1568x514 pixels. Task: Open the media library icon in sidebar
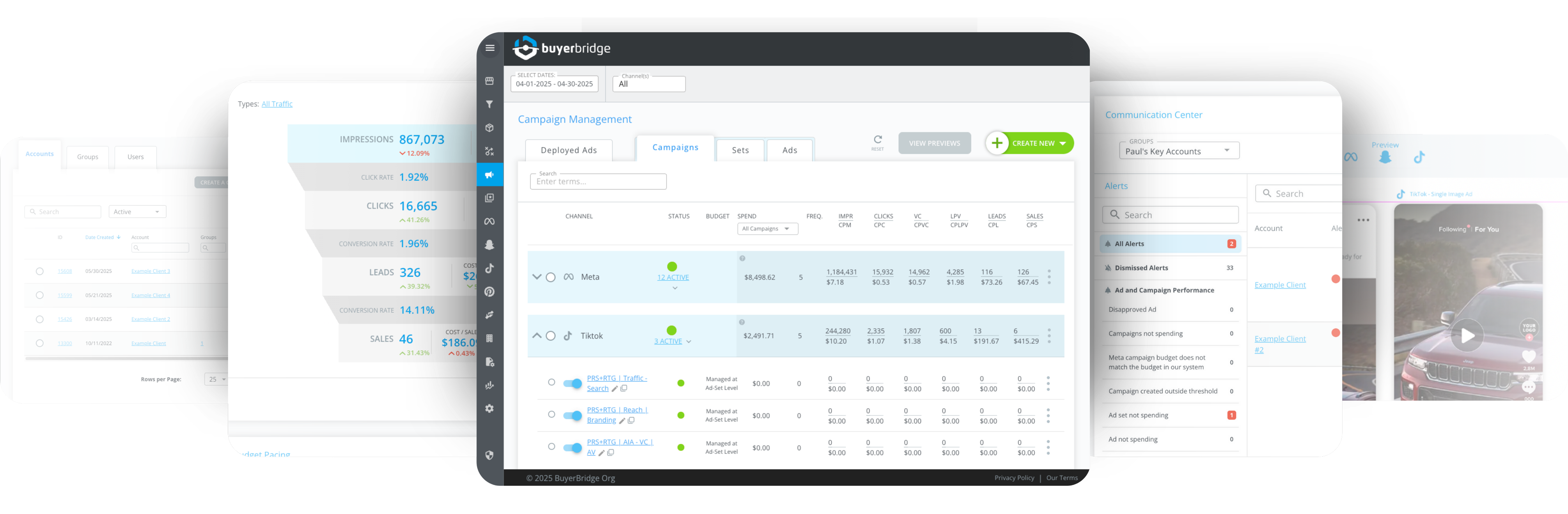(x=490, y=198)
